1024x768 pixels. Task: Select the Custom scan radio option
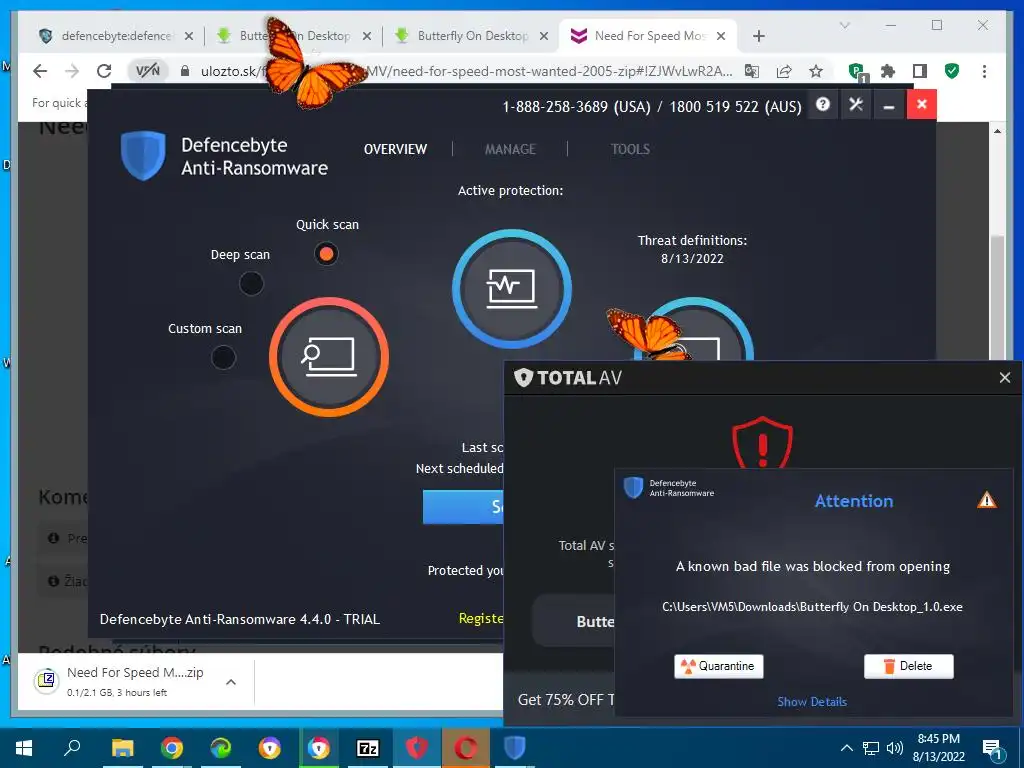tap(223, 357)
